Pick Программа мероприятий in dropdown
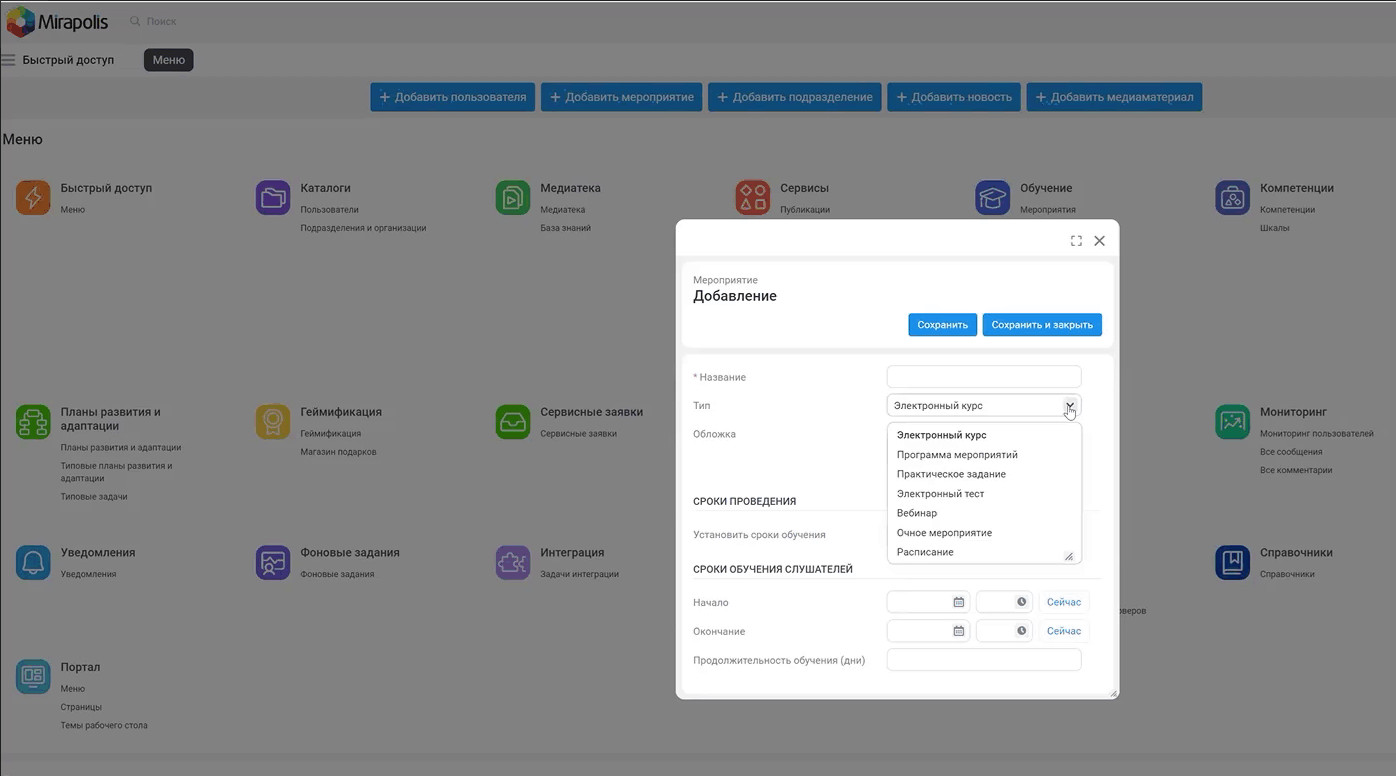 [x=957, y=455]
